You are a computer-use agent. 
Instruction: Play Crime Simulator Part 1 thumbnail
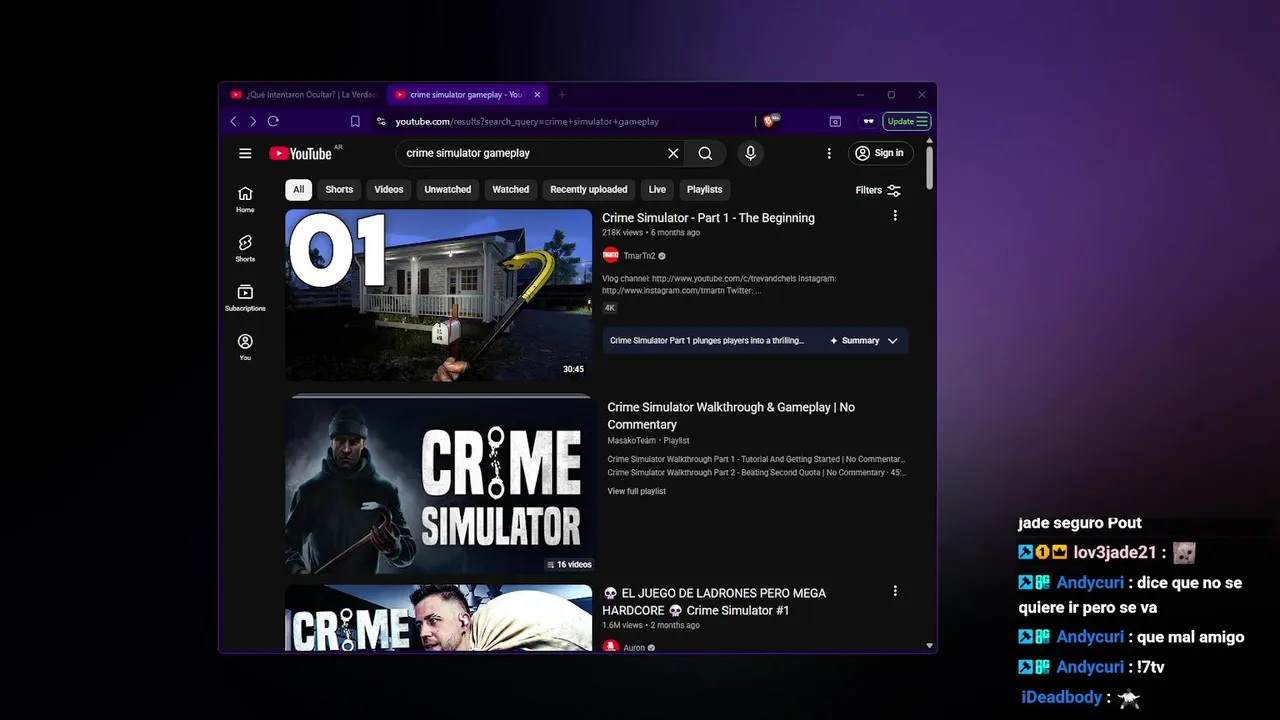coord(439,295)
